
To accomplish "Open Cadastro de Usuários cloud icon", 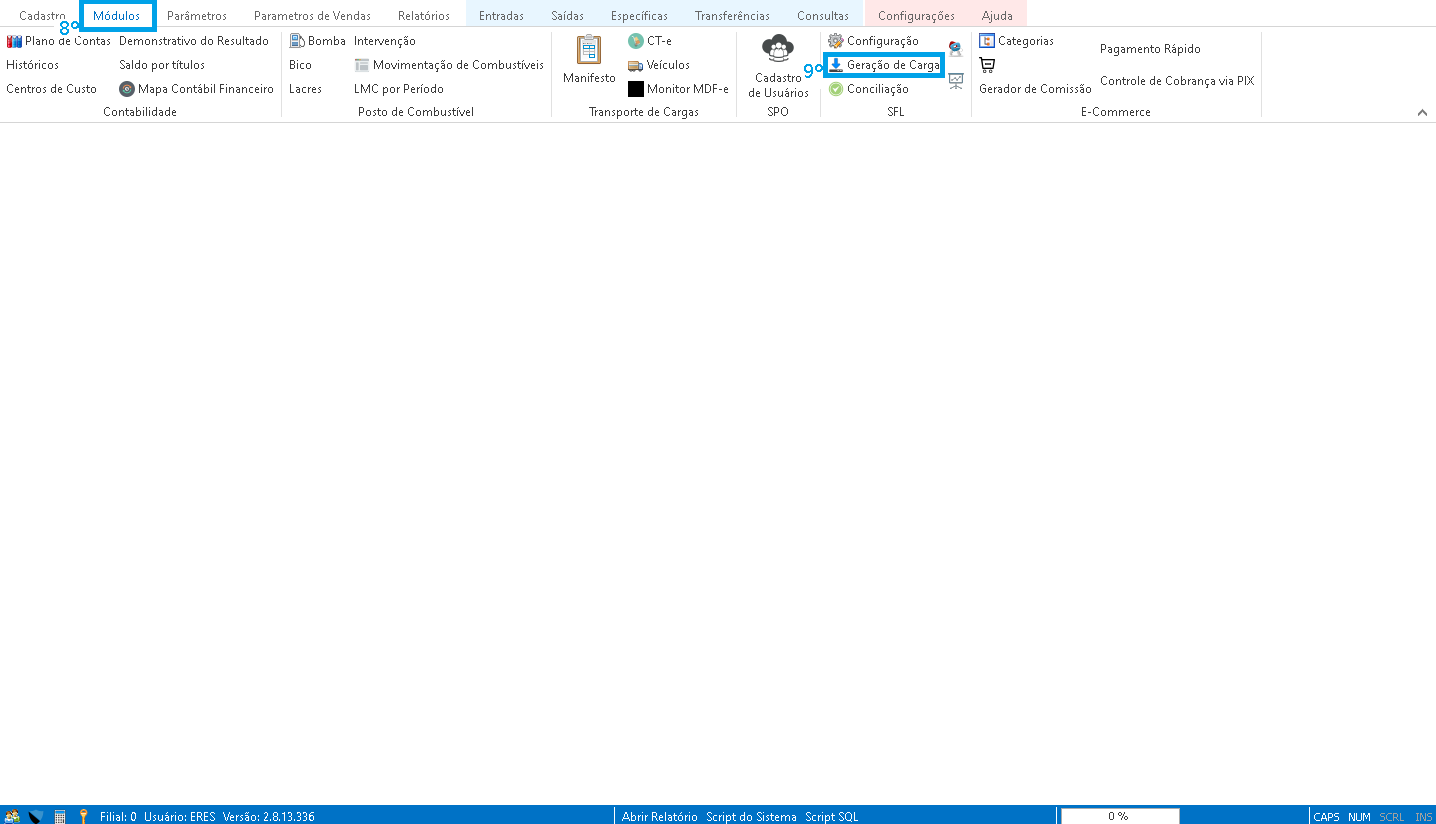I will (778, 49).
